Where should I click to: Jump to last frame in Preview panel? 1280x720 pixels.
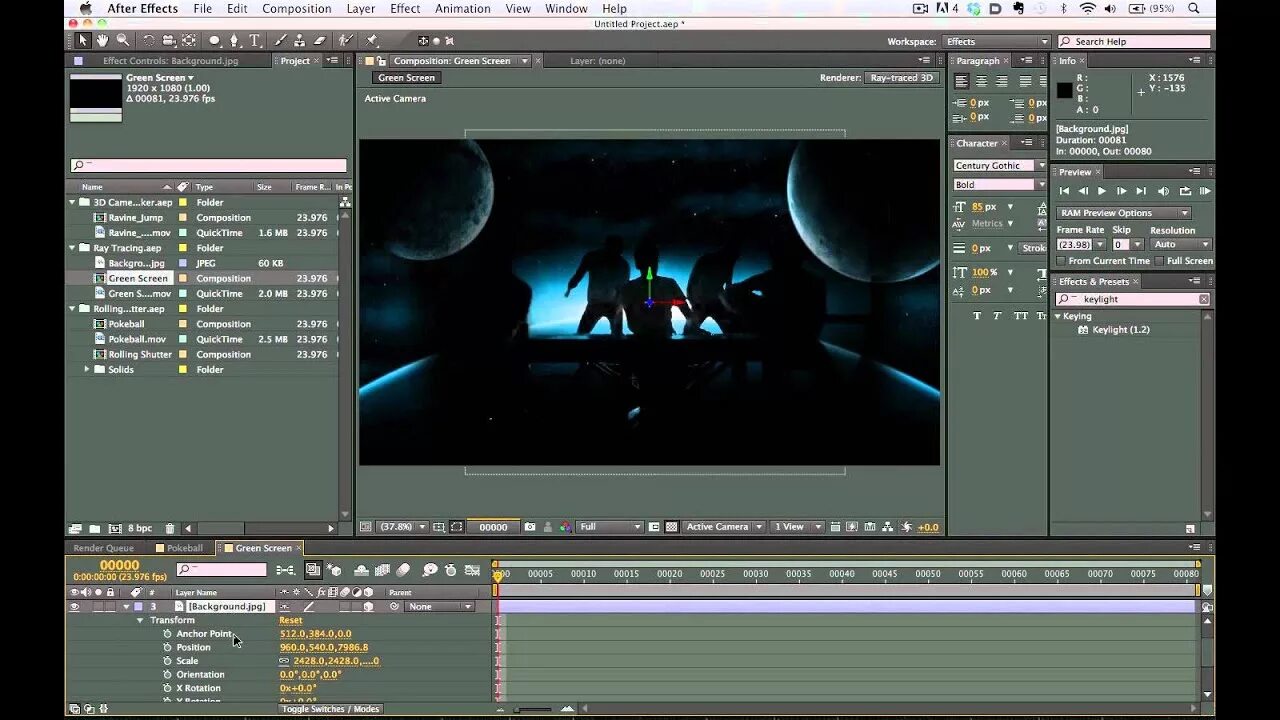coord(1141,191)
